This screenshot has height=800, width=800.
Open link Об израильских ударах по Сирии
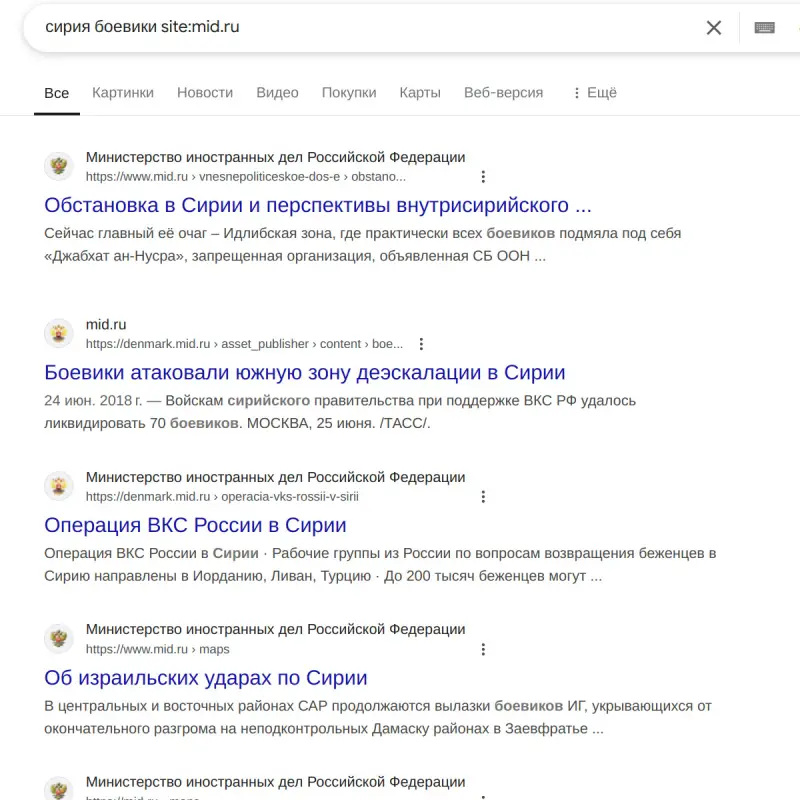206,678
